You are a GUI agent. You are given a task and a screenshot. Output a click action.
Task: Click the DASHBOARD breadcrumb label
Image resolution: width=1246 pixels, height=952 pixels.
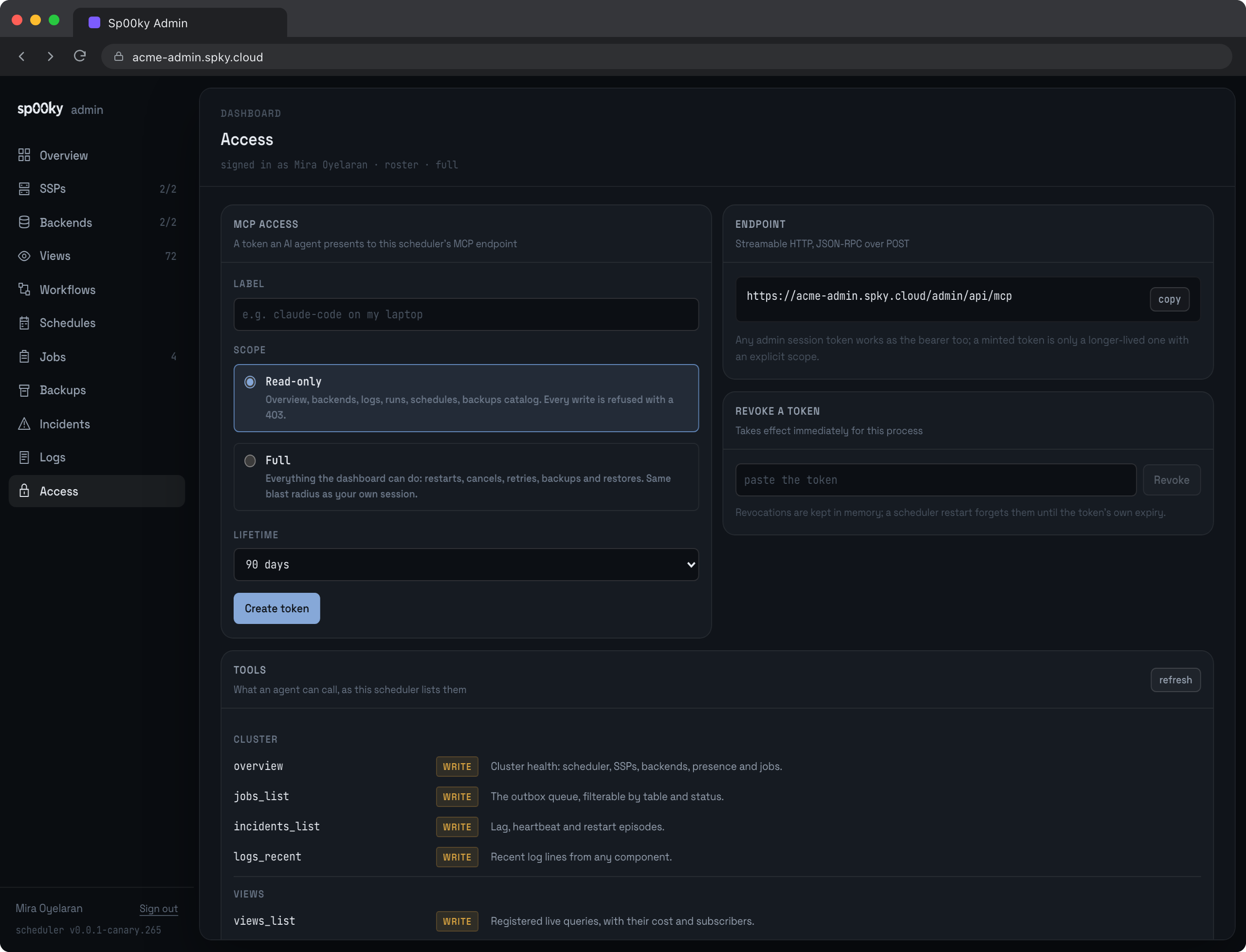(251, 113)
